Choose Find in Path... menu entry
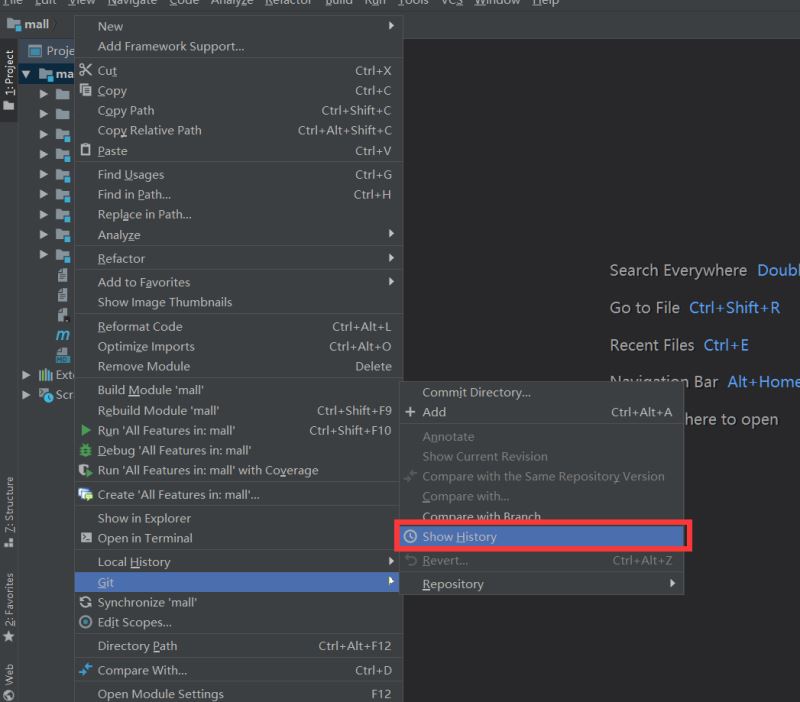This screenshot has height=702, width=800. (134, 194)
